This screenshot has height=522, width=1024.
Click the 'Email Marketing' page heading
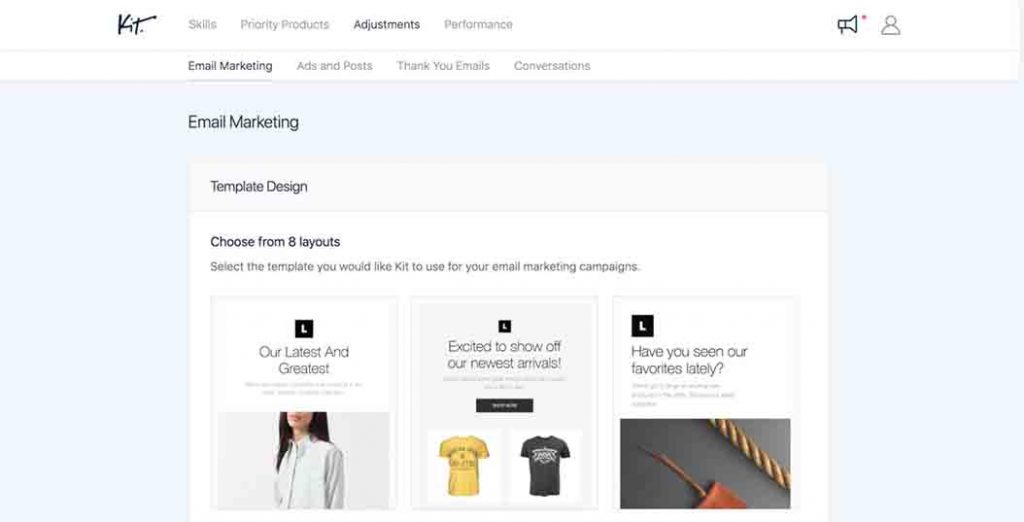pyautogui.click(x=243, y=122)
